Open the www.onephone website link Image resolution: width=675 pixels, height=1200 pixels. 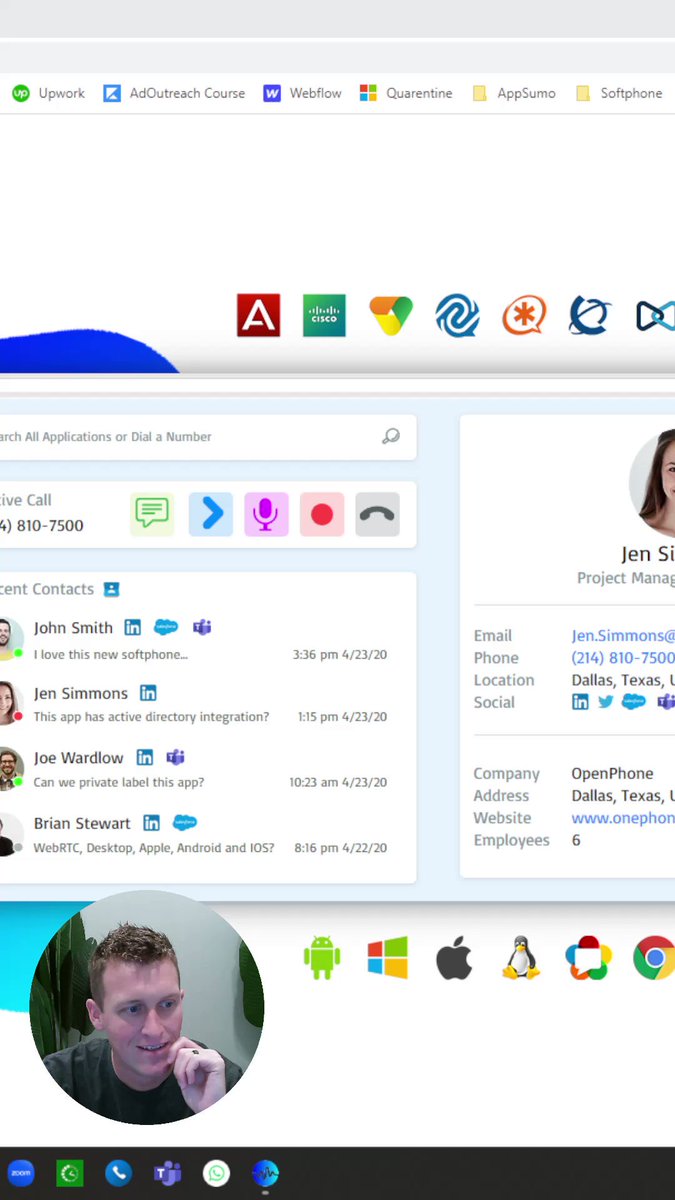tap(623, 818)
